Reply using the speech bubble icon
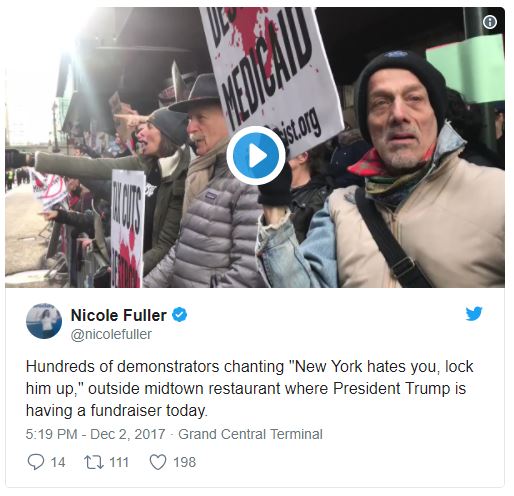This screenshot has width=514, height=496. 36,462
